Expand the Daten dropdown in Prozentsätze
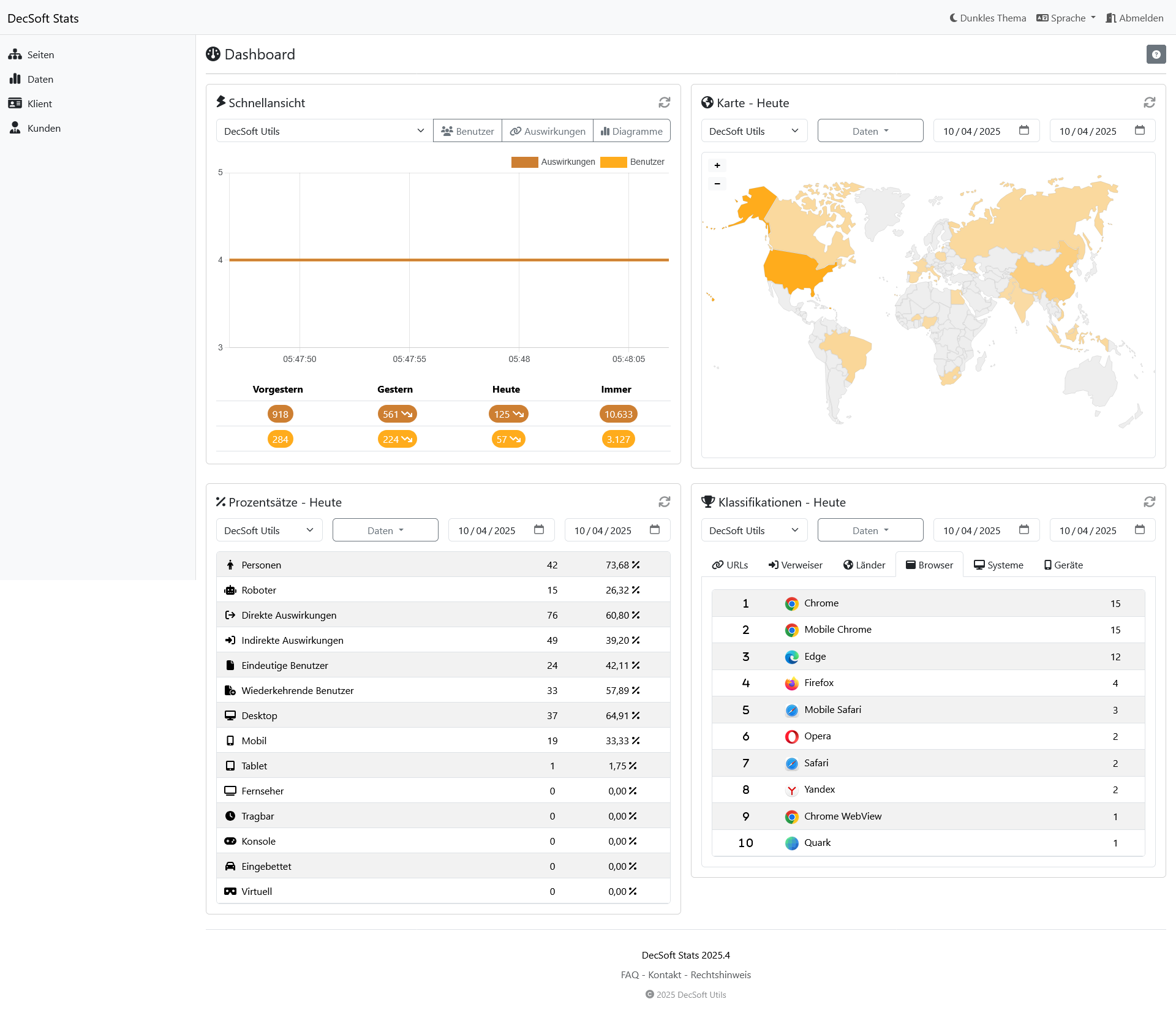Viewport: 1176px width, 1018px height. (x=385, y=530)
